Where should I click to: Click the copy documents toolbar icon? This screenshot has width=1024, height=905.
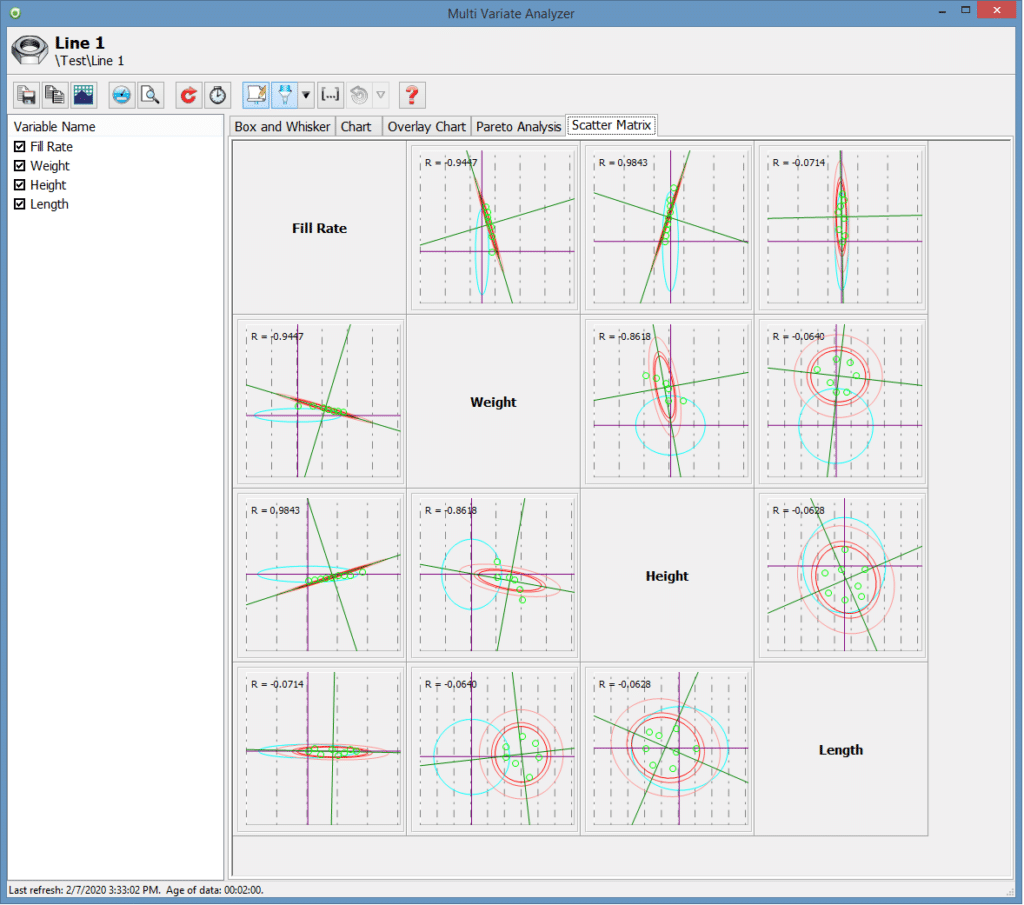55,95
